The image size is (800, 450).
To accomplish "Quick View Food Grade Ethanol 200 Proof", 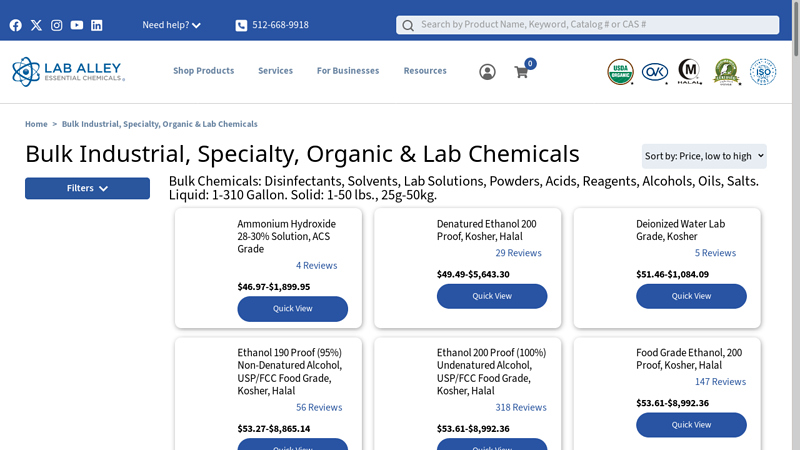I will tap(691, 424).
